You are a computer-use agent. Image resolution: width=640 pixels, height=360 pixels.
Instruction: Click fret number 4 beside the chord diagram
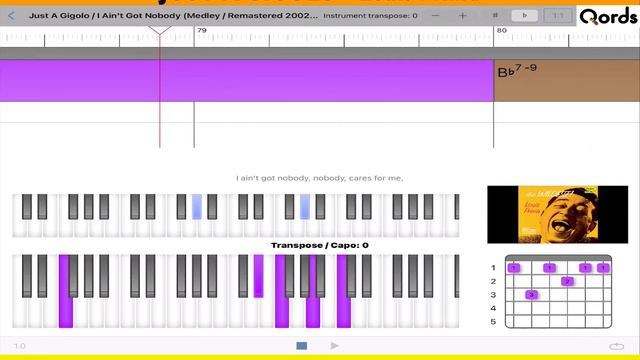pos(493,308)
